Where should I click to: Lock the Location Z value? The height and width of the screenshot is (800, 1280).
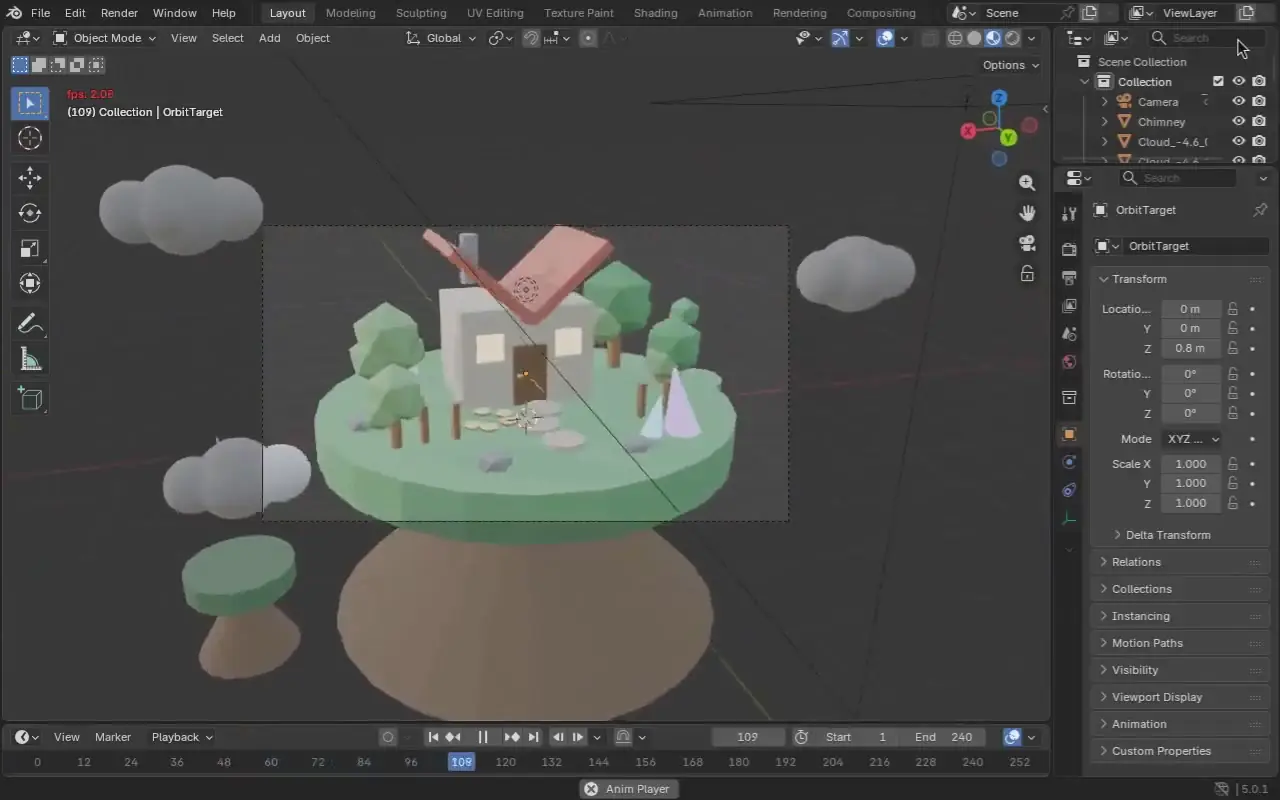(x=1233, y=348)
